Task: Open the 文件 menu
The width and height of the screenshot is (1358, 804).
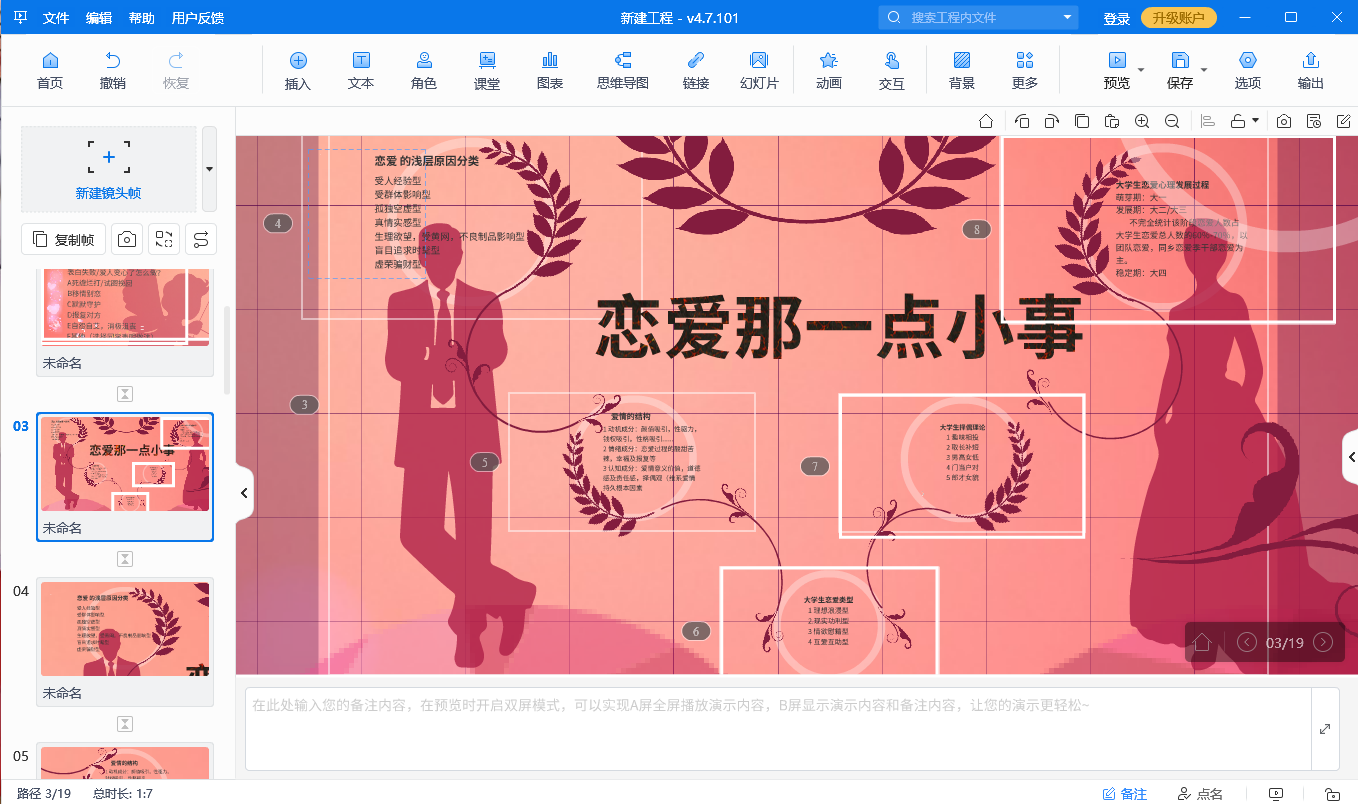Action: tap(57, 18)
